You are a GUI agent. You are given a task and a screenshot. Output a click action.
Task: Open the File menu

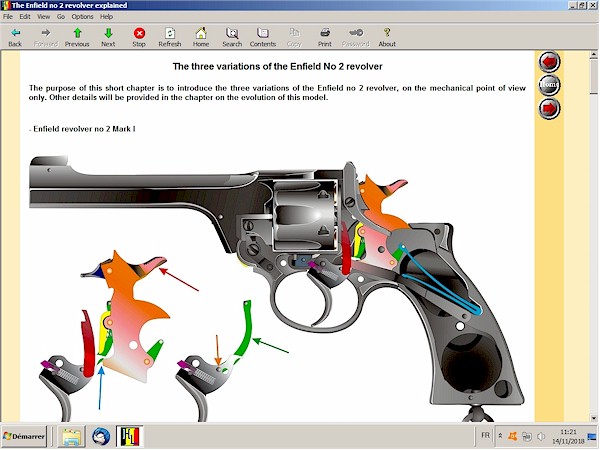[8, 16]
